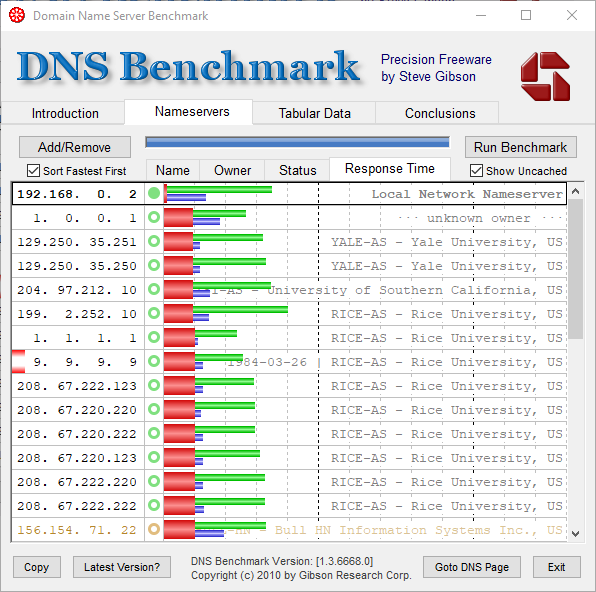The image size is (596, 592).
Task: Select IP address 9. 9. 9. 9
Action: 84,362
